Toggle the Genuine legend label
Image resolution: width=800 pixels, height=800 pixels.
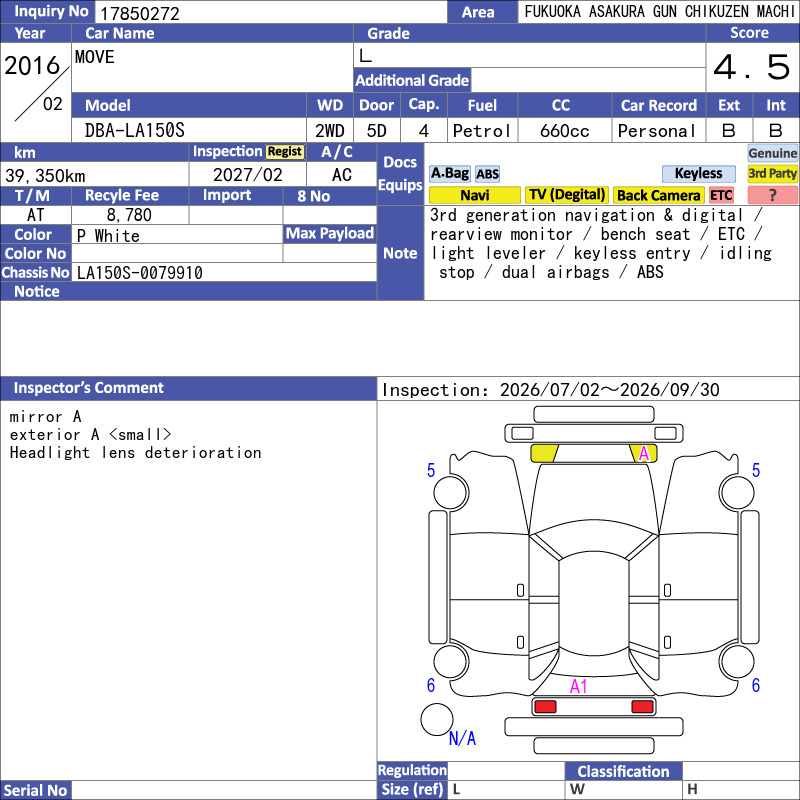point(772,153)
